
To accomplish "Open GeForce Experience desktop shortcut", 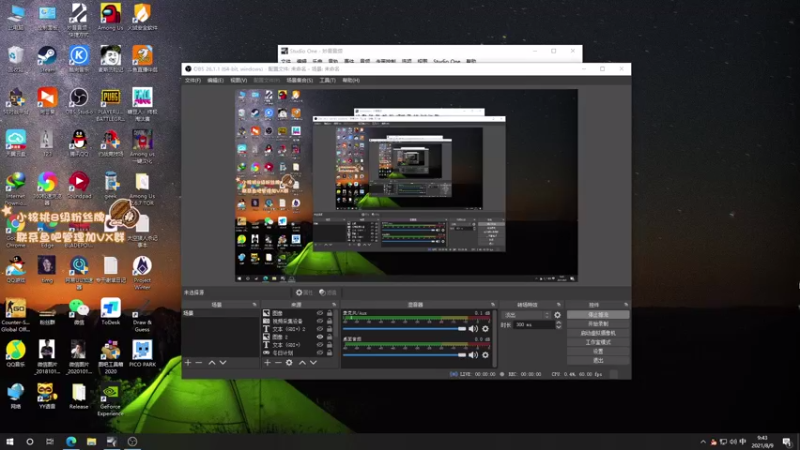I will [x=110, y=399].
